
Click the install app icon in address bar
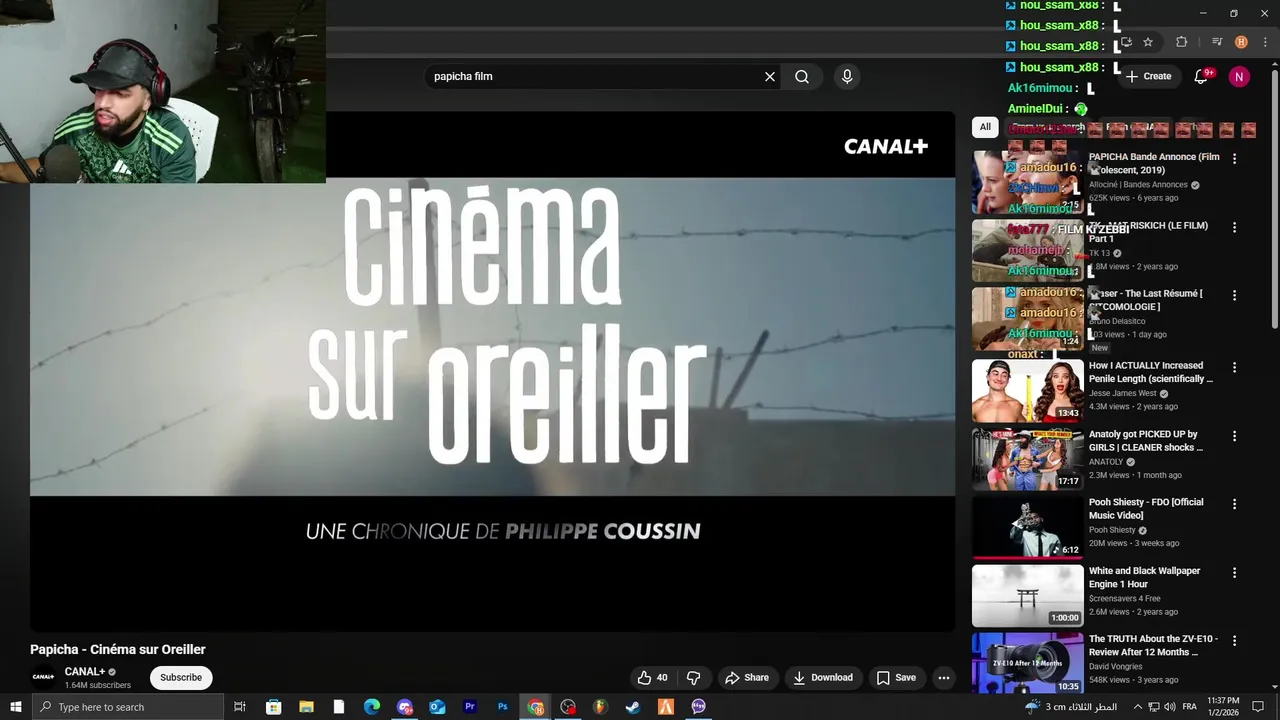(1126, 42)
